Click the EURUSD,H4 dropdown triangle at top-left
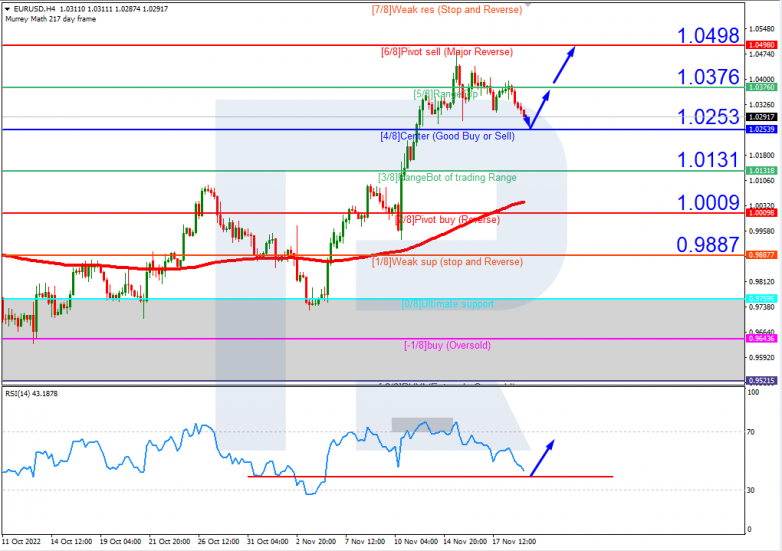The width and height of the screenshot is (782, 551). (x=7, y=9)
